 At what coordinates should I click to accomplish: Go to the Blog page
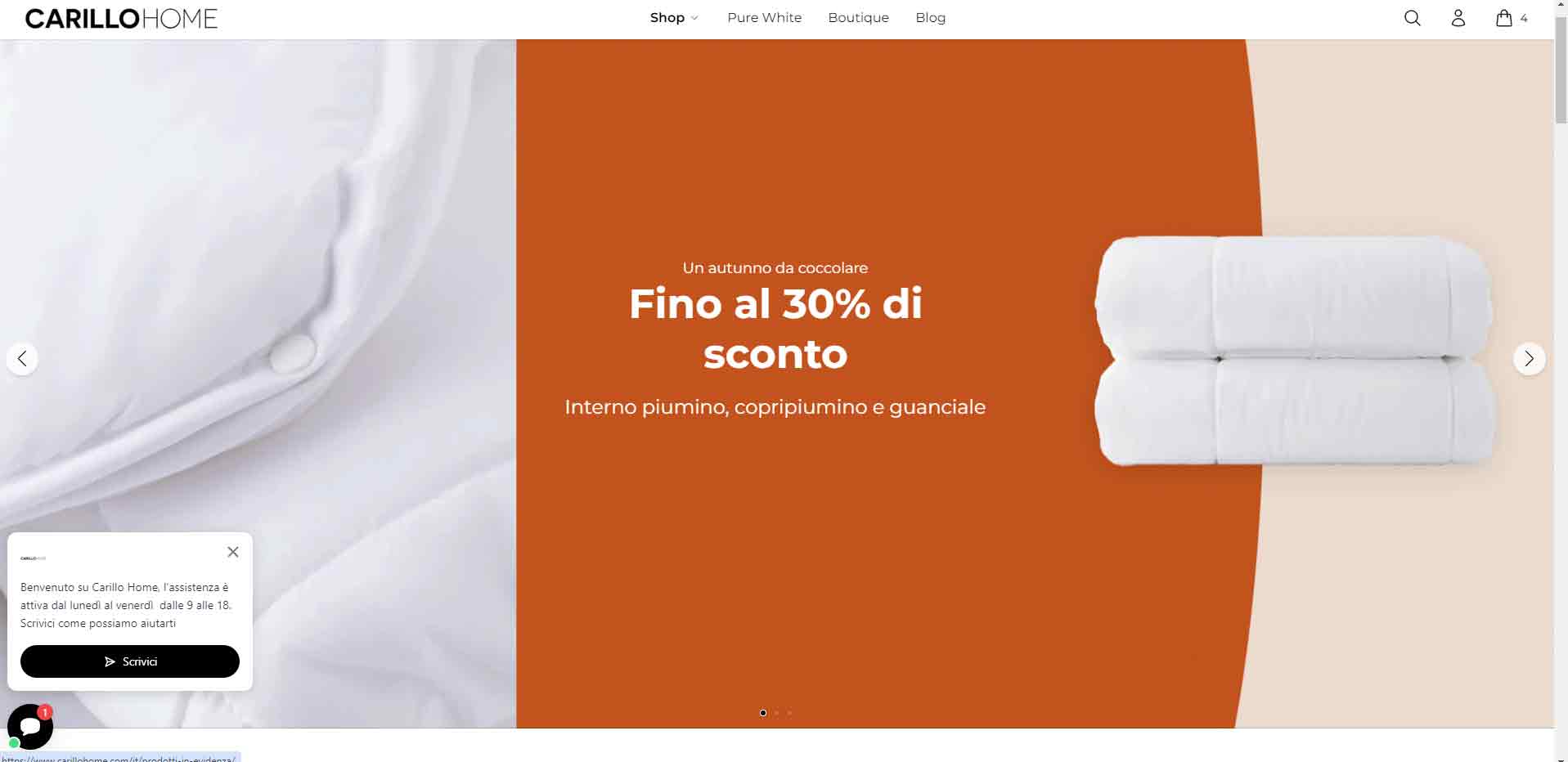930,18
